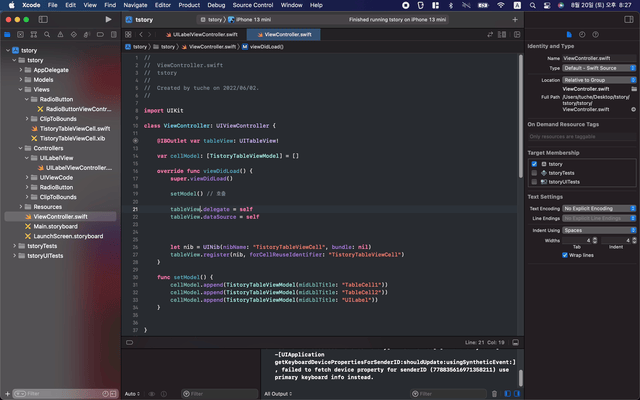This screenshot has height=400, width=640.
Task: Toggle breakpoints activation icon in debug bar
Action: [129, 342]
